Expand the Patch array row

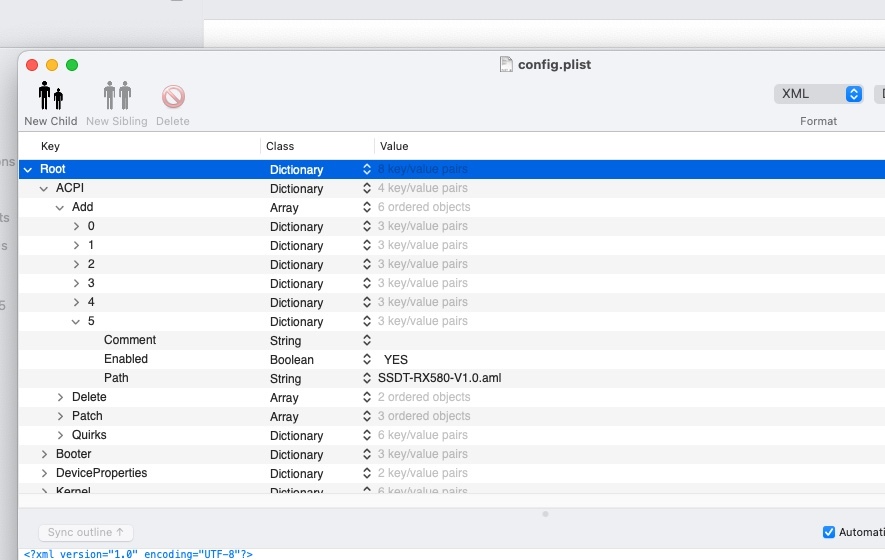point(60,417)
